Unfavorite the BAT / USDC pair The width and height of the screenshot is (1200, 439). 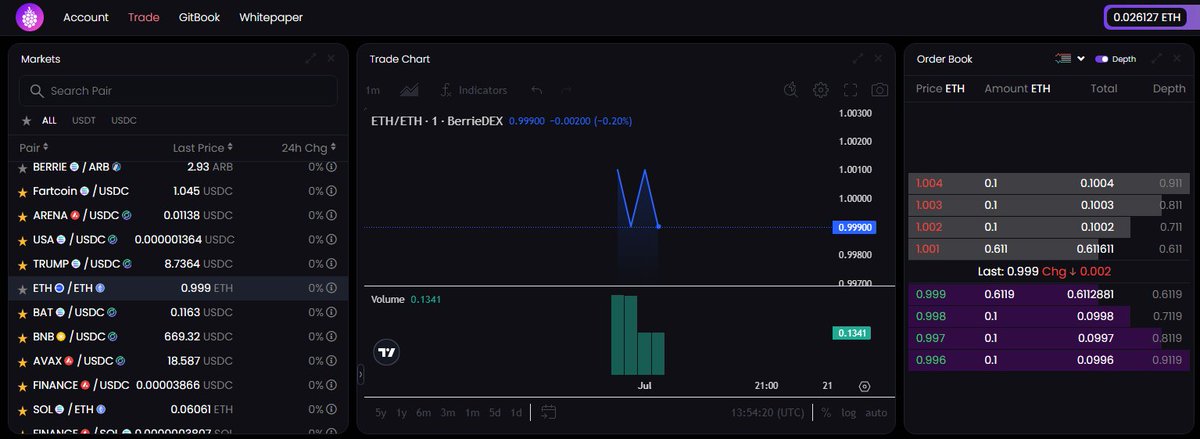pyautogui.click(x=25, y=313)
